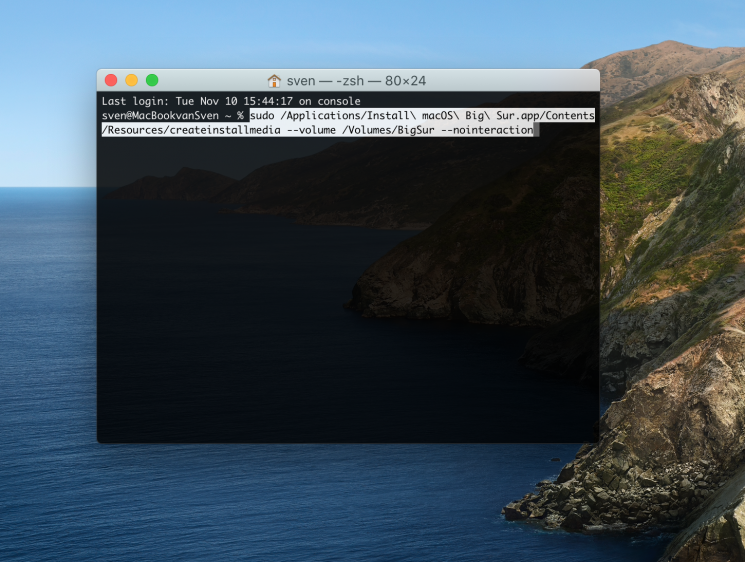
Task: Click the "Last login" line in Terminal
Action: click(x=230, y=102)
